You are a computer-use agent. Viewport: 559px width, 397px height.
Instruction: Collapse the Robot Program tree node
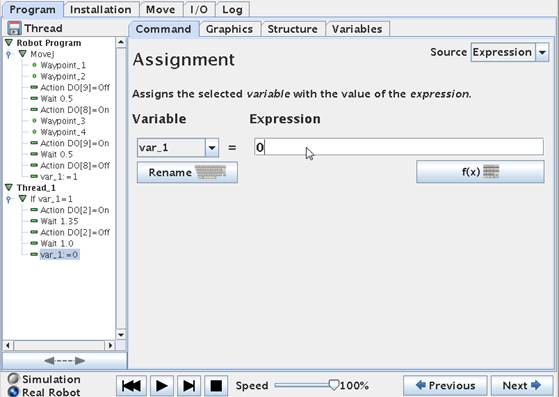point(9,43)
